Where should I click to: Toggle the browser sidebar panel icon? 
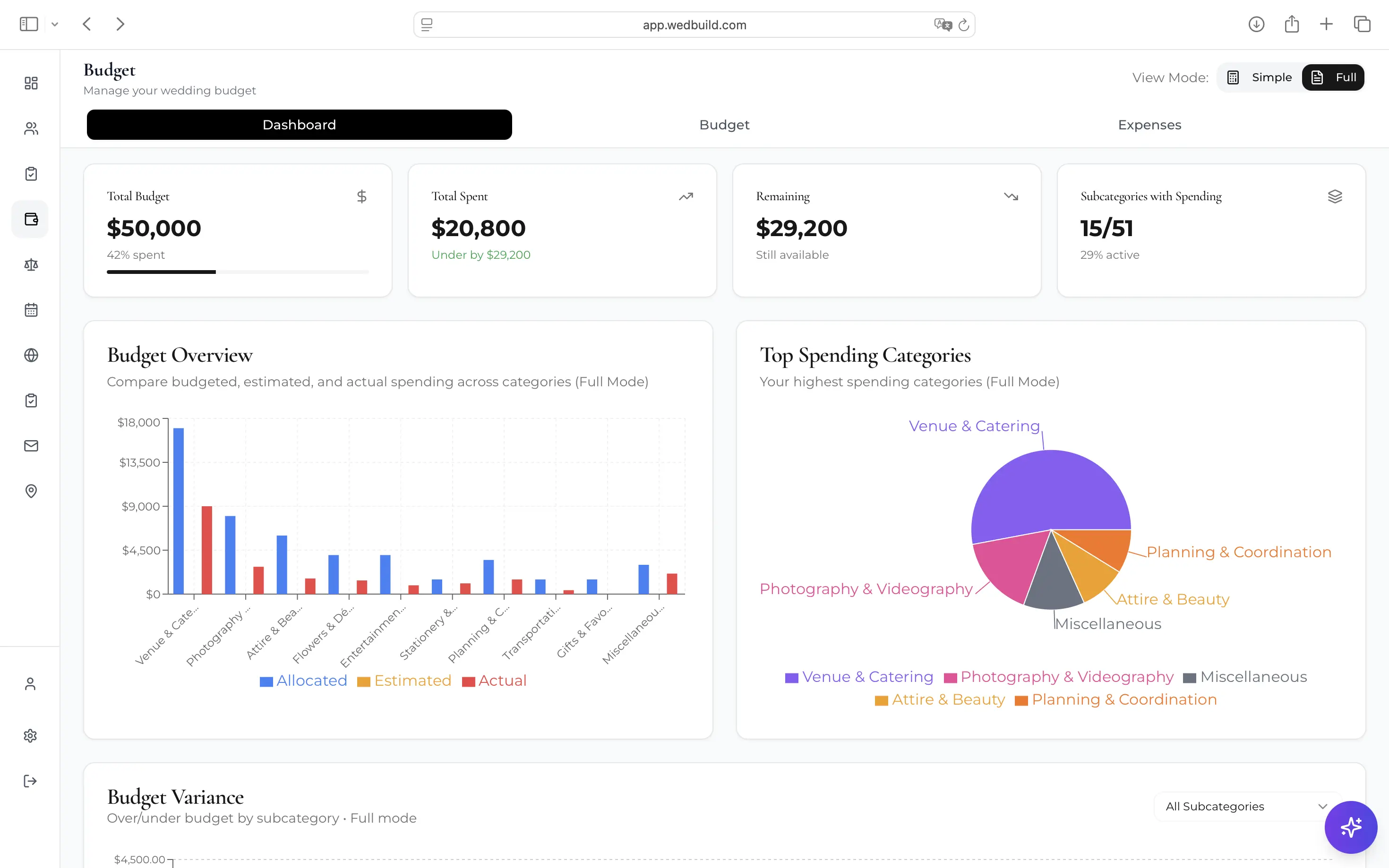click(x=29, y=24)
